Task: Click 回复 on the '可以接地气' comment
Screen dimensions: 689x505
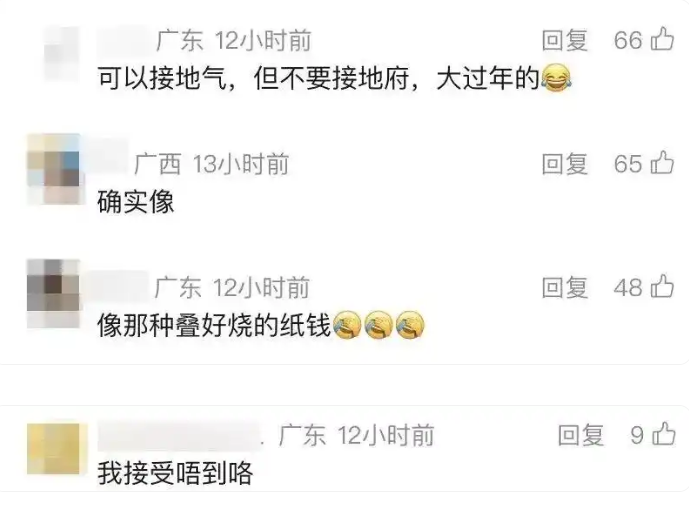Action: coord(565,40)
